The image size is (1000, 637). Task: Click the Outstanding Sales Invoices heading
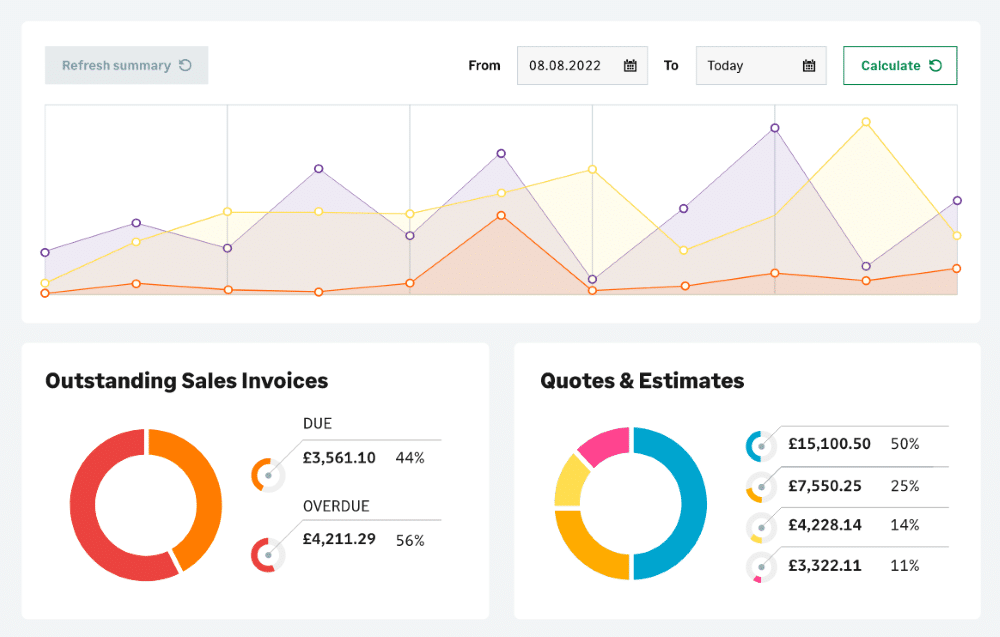(x=186, y=381)
